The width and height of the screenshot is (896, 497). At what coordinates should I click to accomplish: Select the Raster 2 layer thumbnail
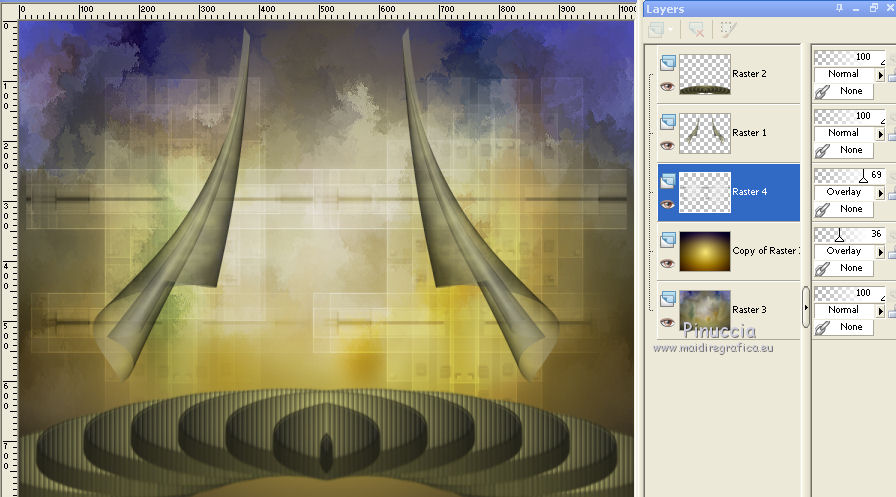coord(705,74)
